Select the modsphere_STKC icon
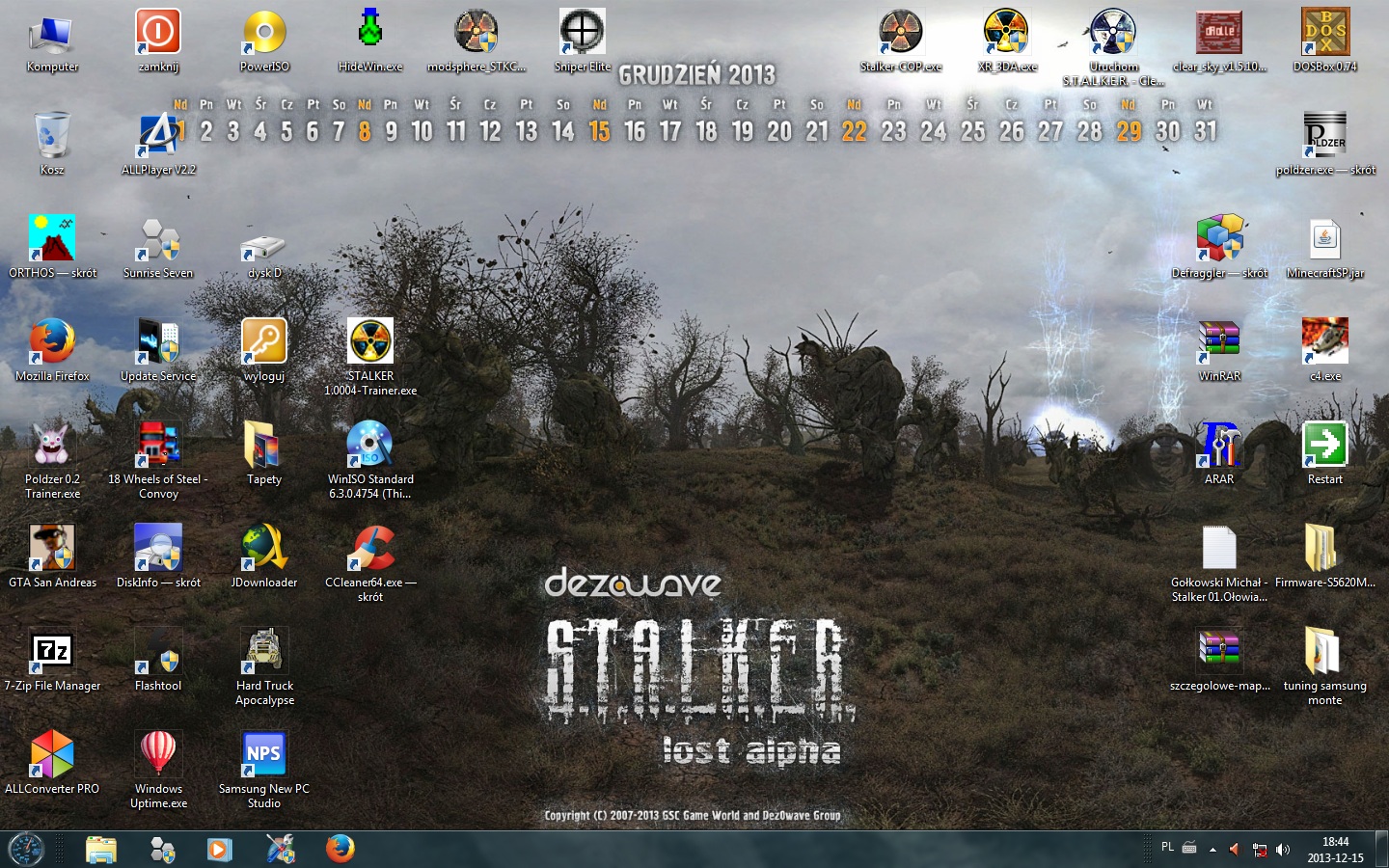 477,41
